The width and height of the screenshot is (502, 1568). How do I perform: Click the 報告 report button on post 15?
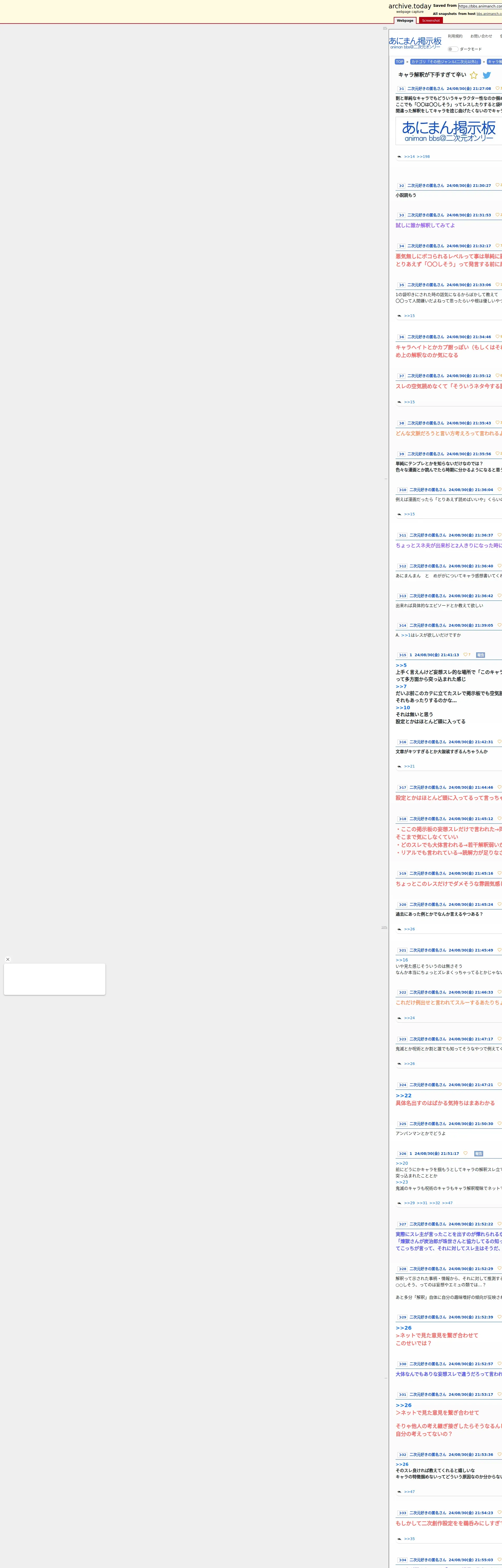(481, 655)
